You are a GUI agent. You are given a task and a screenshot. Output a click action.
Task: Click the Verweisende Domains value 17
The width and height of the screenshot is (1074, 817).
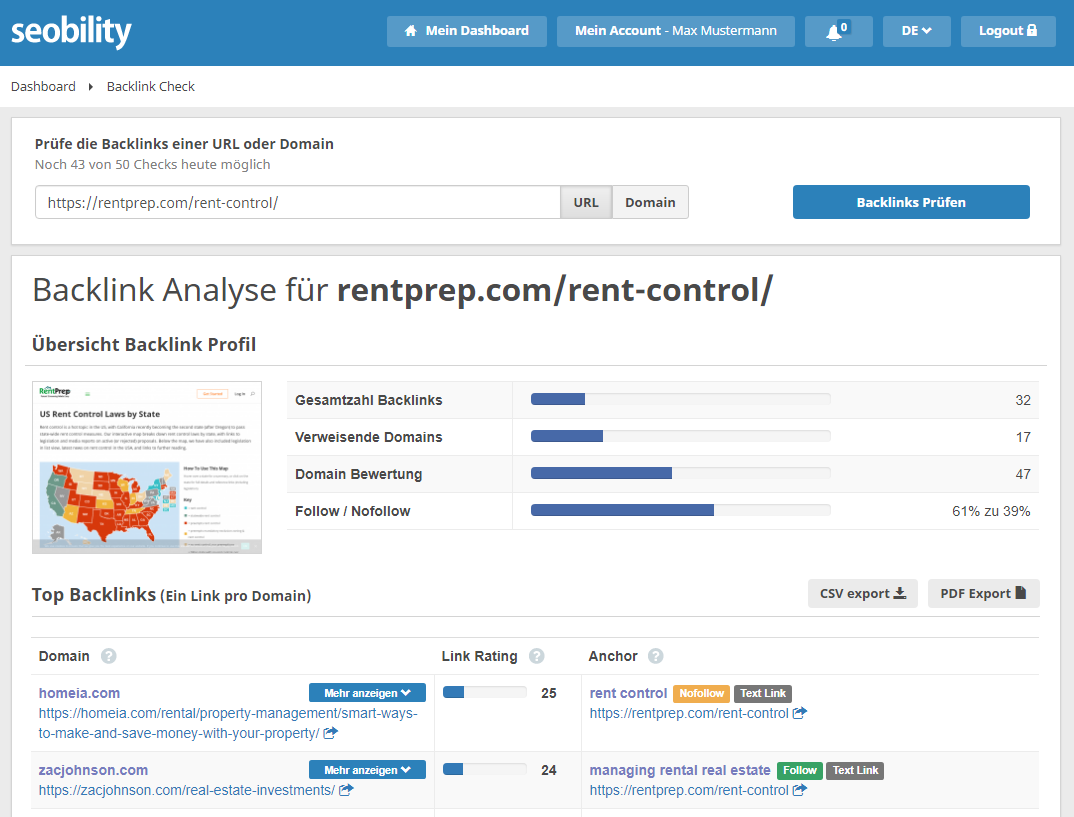(1023, 437)
